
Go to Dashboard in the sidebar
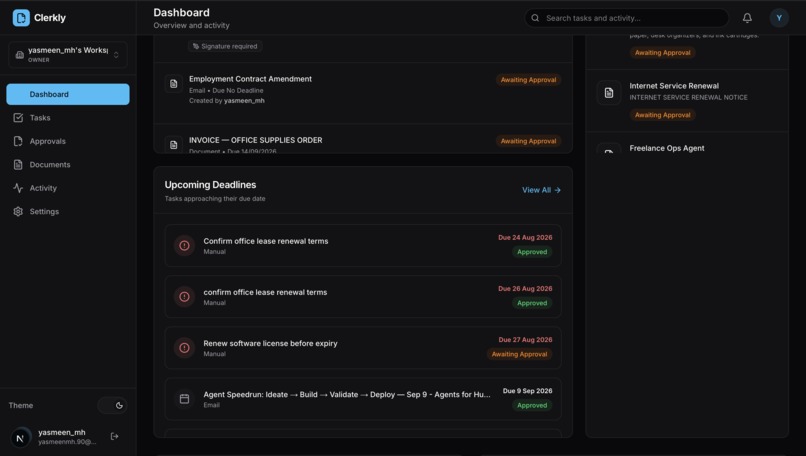68,94
